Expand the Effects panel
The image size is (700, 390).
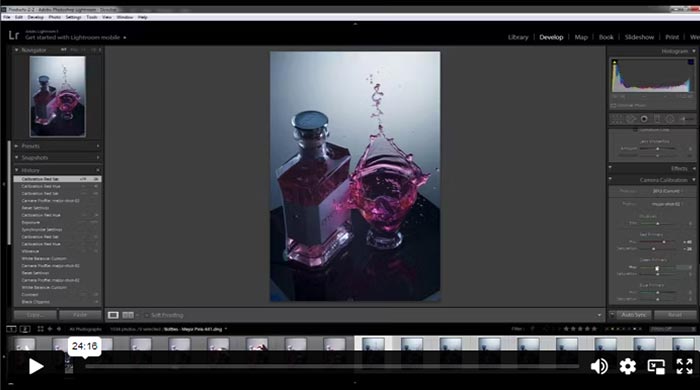694,168
